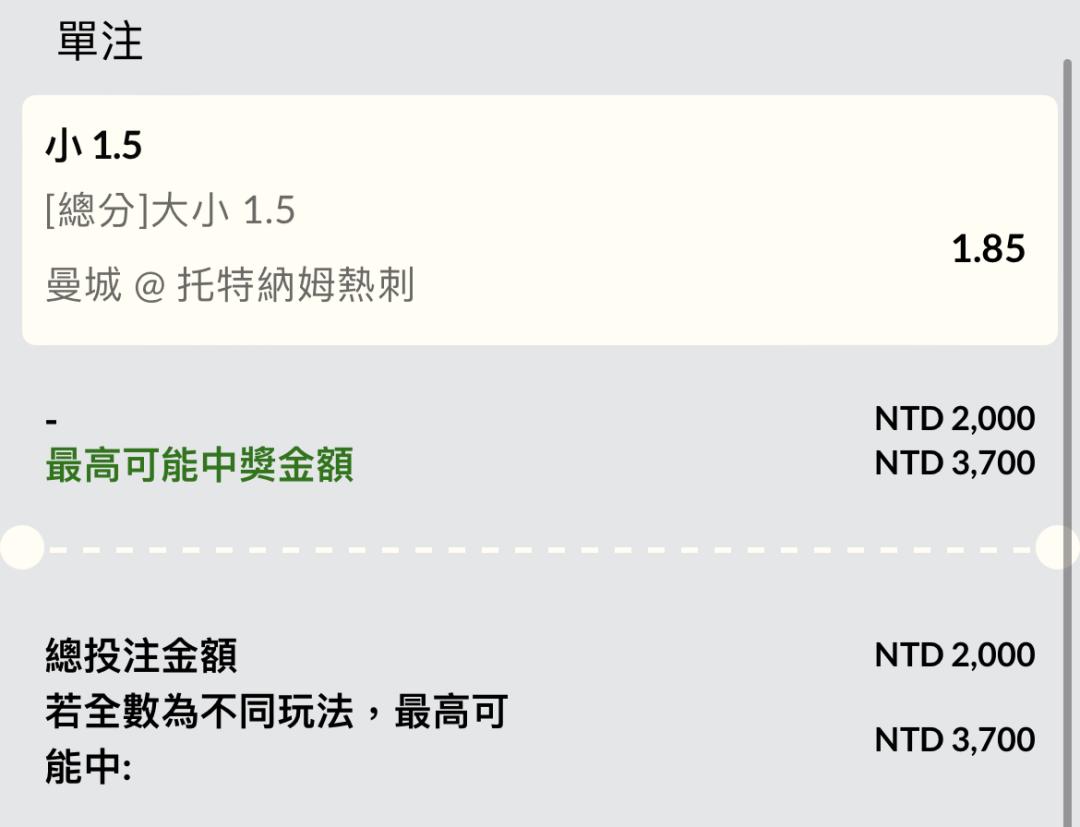Click the @ symbol between team names
Screen dimensions: 1080x827
(149, 286)
